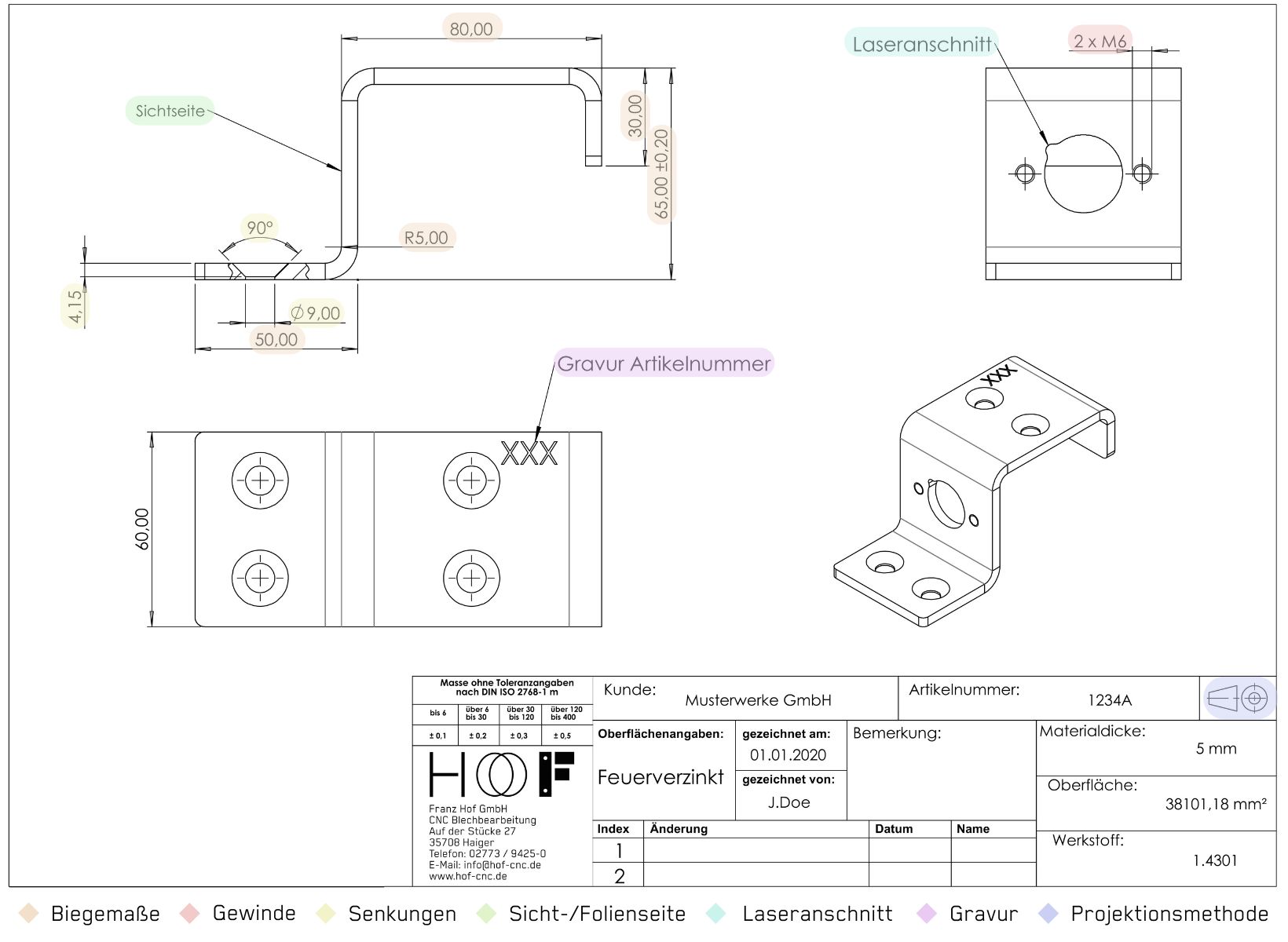Click the XXX engraving in top view
1288x942 pixels.
tap(529, 453)
